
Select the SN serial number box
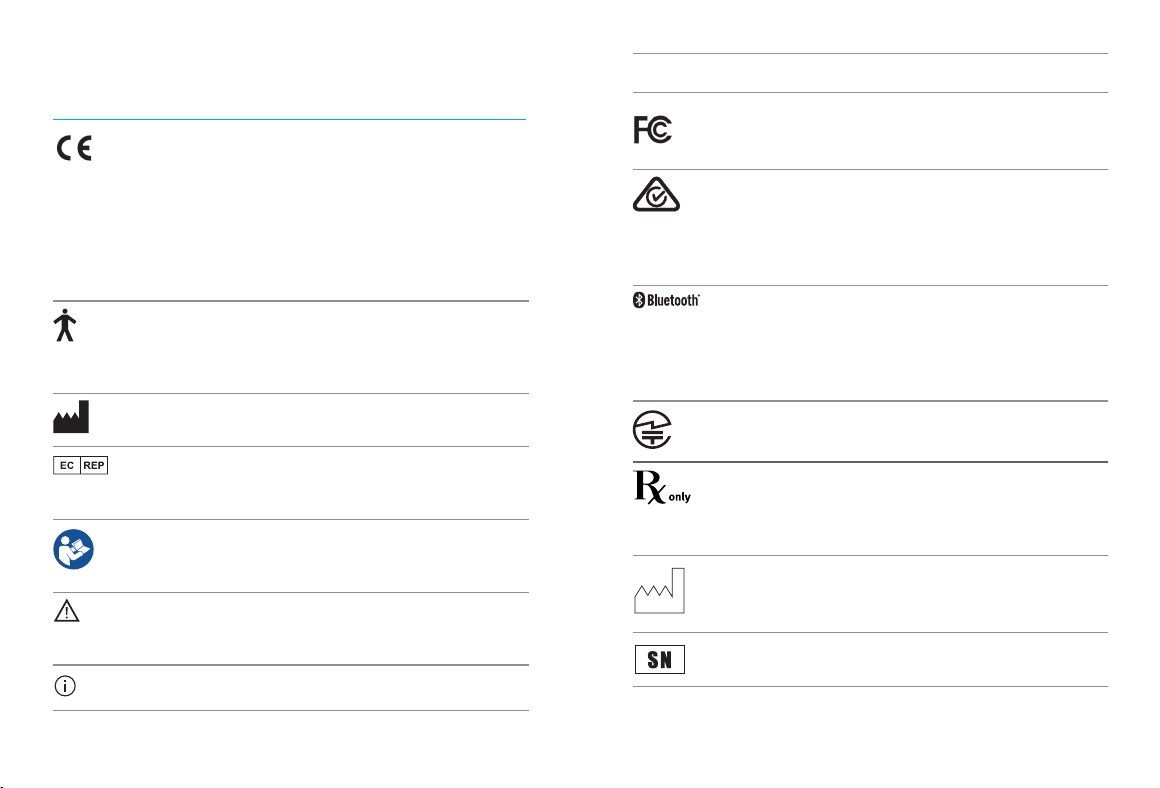(660, 659)
